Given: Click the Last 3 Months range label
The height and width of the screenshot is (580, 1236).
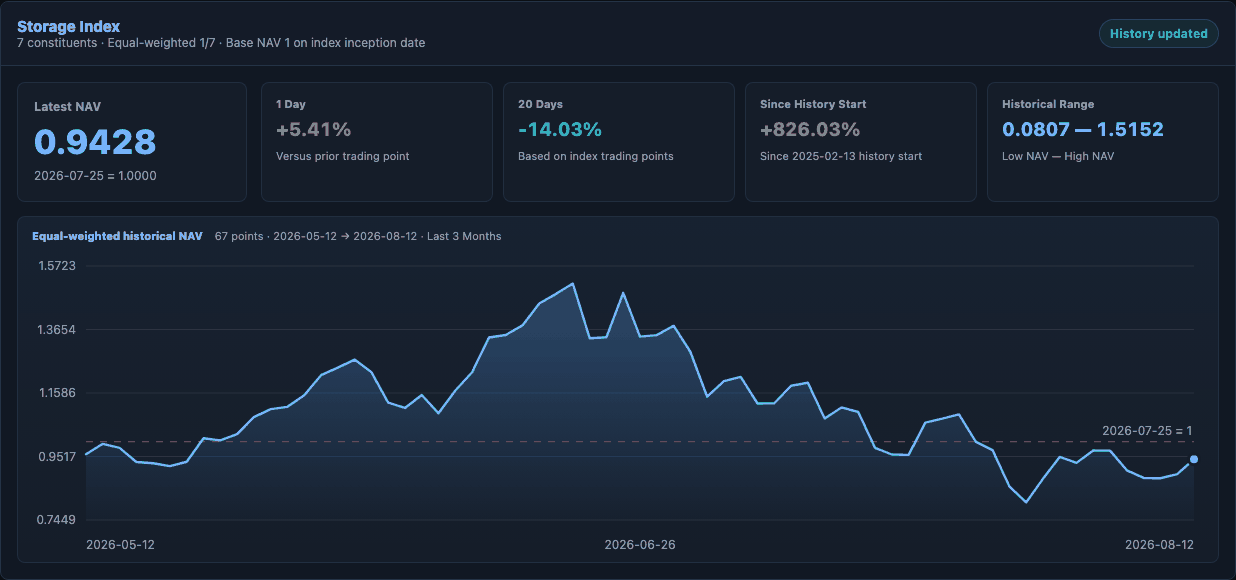Looking at the screenshot, I should 464,236.
